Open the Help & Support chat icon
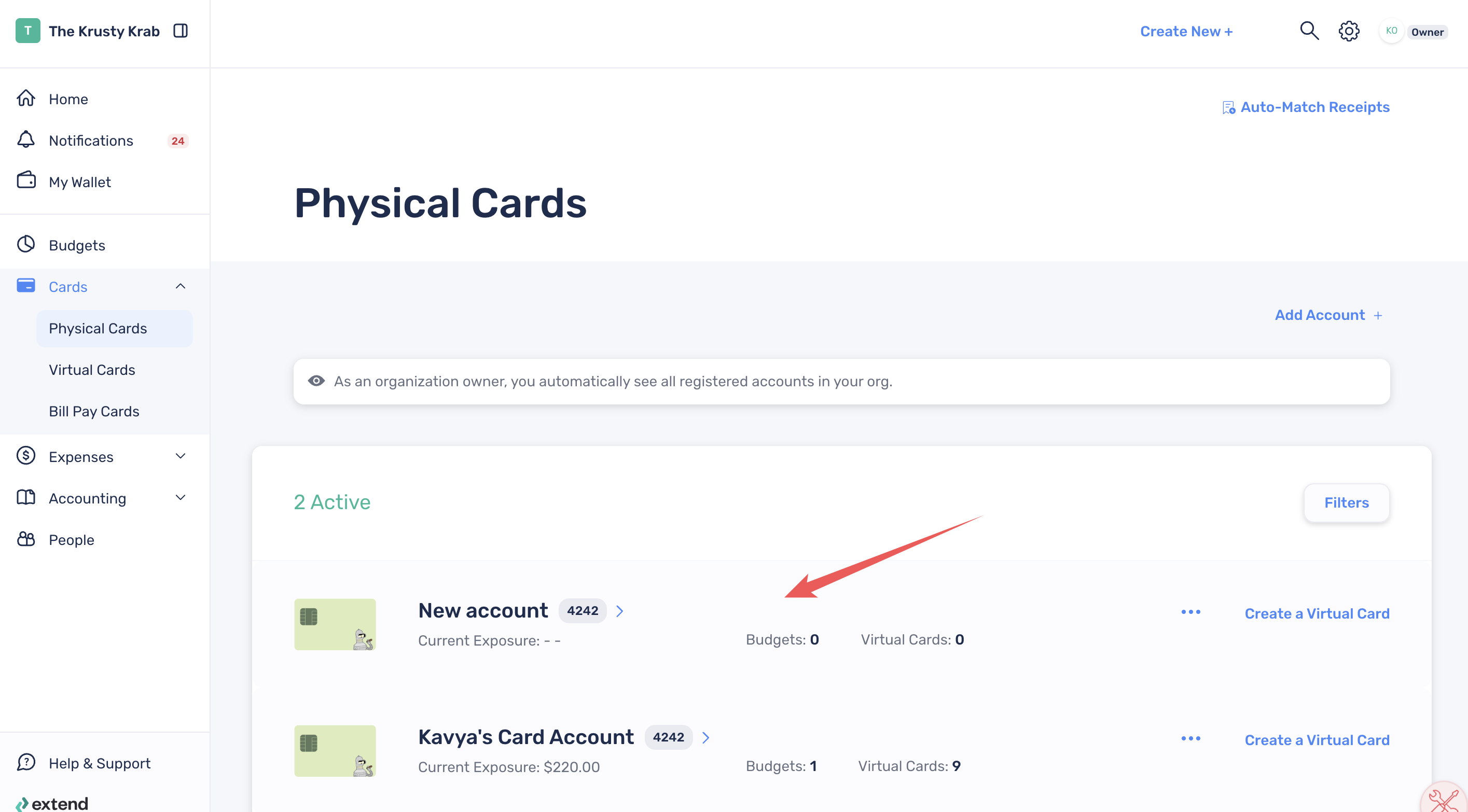This screenshot has width=1468, height=812. point(25,762)
